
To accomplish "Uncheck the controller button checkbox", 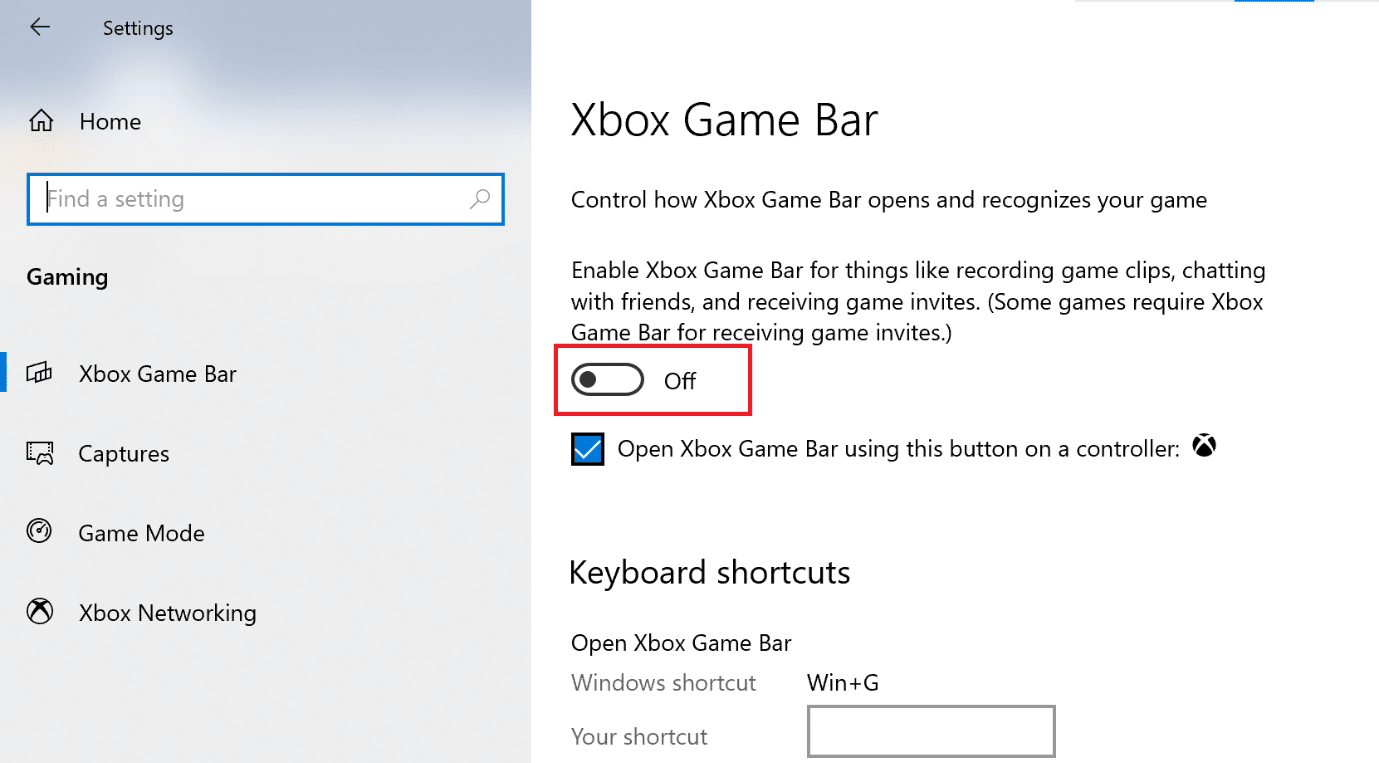I will click(x=587, y=449).
